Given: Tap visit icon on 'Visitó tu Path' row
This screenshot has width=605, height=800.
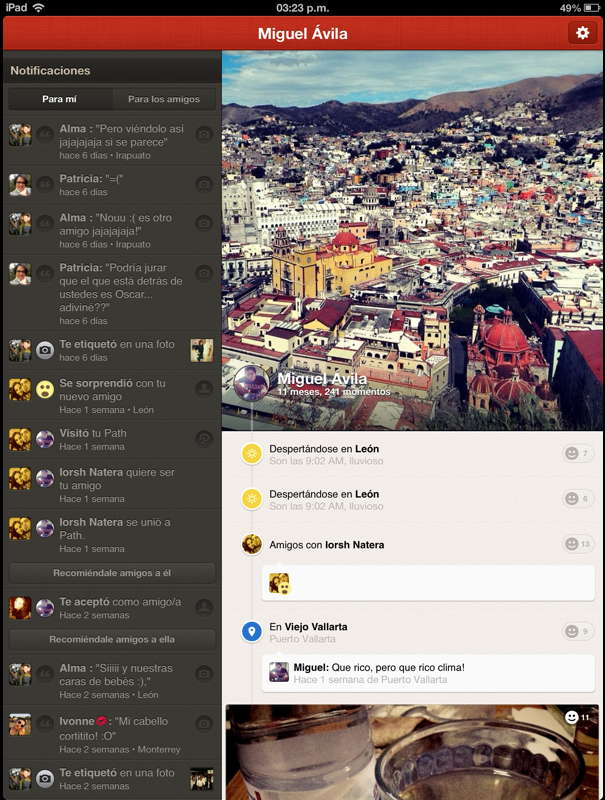Looking at the screenshot, I should click(204, 439).
